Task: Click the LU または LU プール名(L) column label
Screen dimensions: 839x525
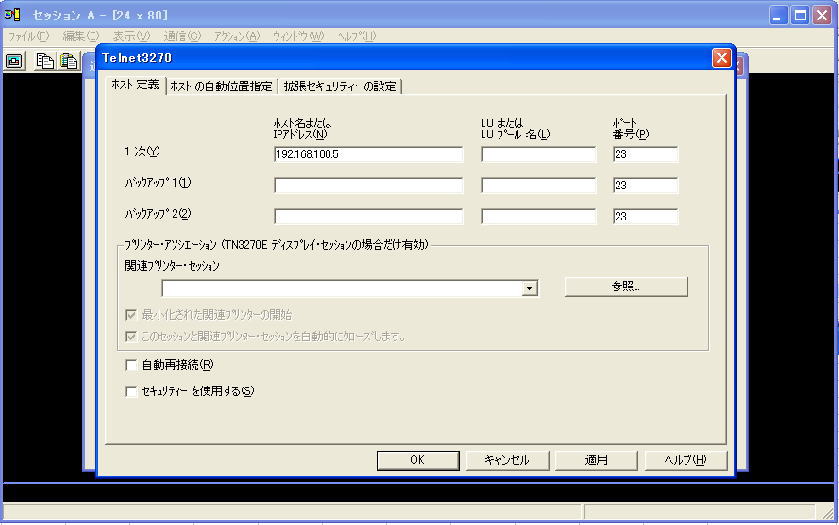Action: click(515, 128)
